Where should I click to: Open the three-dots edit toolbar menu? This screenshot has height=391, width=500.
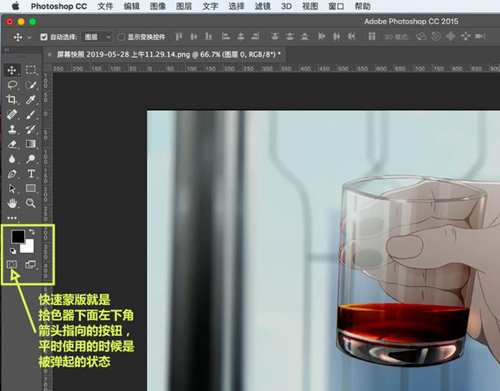point(12,218)
